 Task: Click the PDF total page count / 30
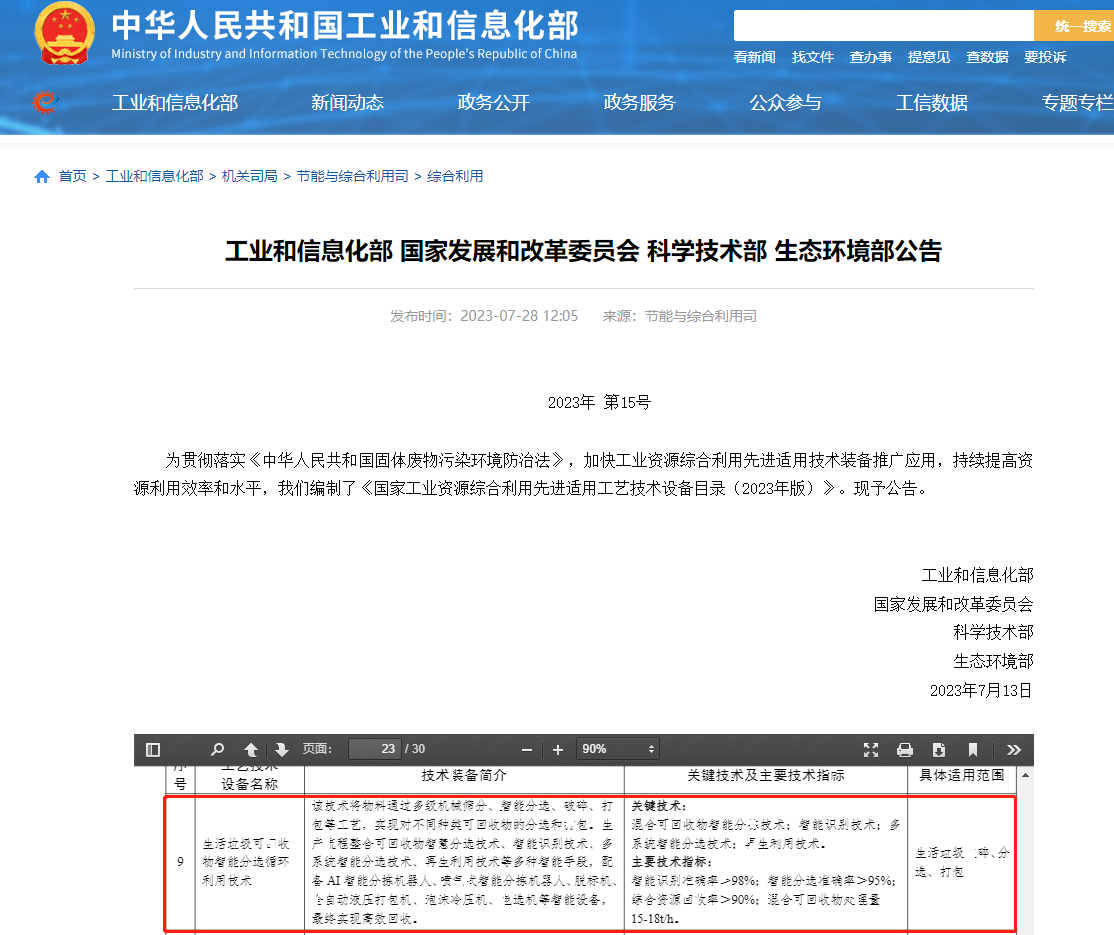pos(415,749)
